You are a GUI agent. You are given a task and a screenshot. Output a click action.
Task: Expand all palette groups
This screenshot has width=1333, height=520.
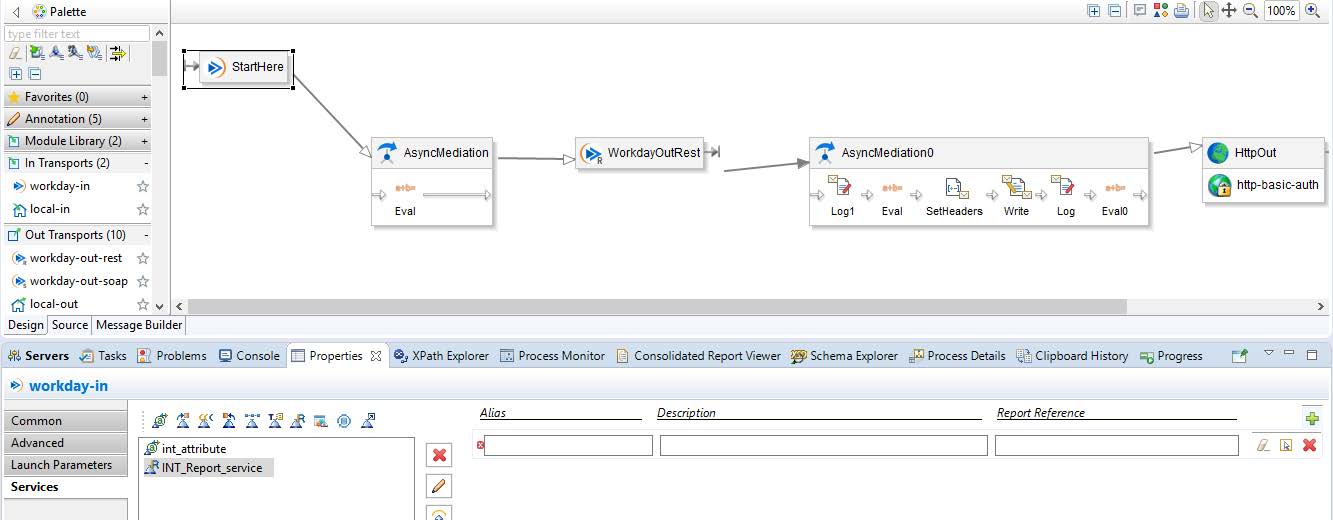[x=15, y=74]
